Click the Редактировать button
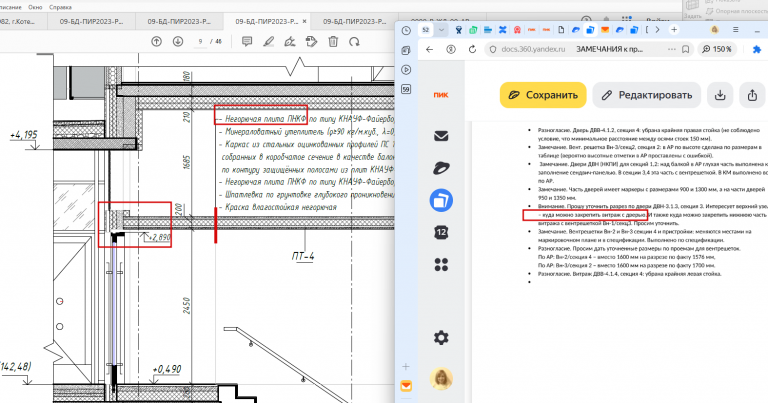768x403 pixels. (647, 95)
